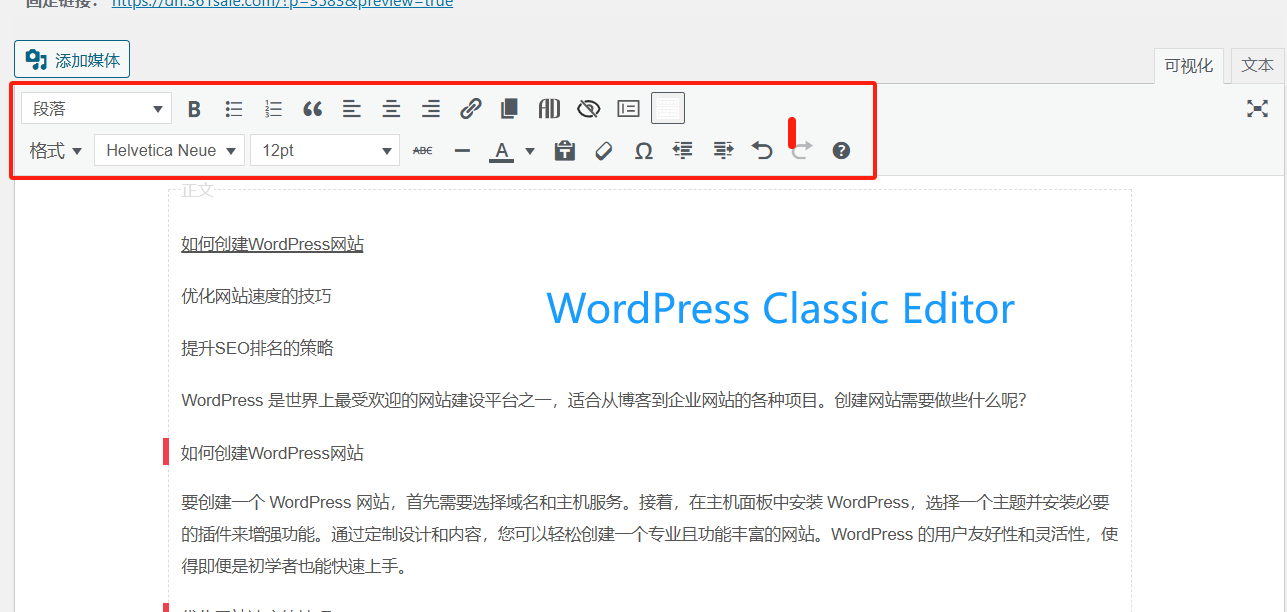Clear formatting with the eraser tool
The height and width of the screenshot is (612, 1287).
603,150
